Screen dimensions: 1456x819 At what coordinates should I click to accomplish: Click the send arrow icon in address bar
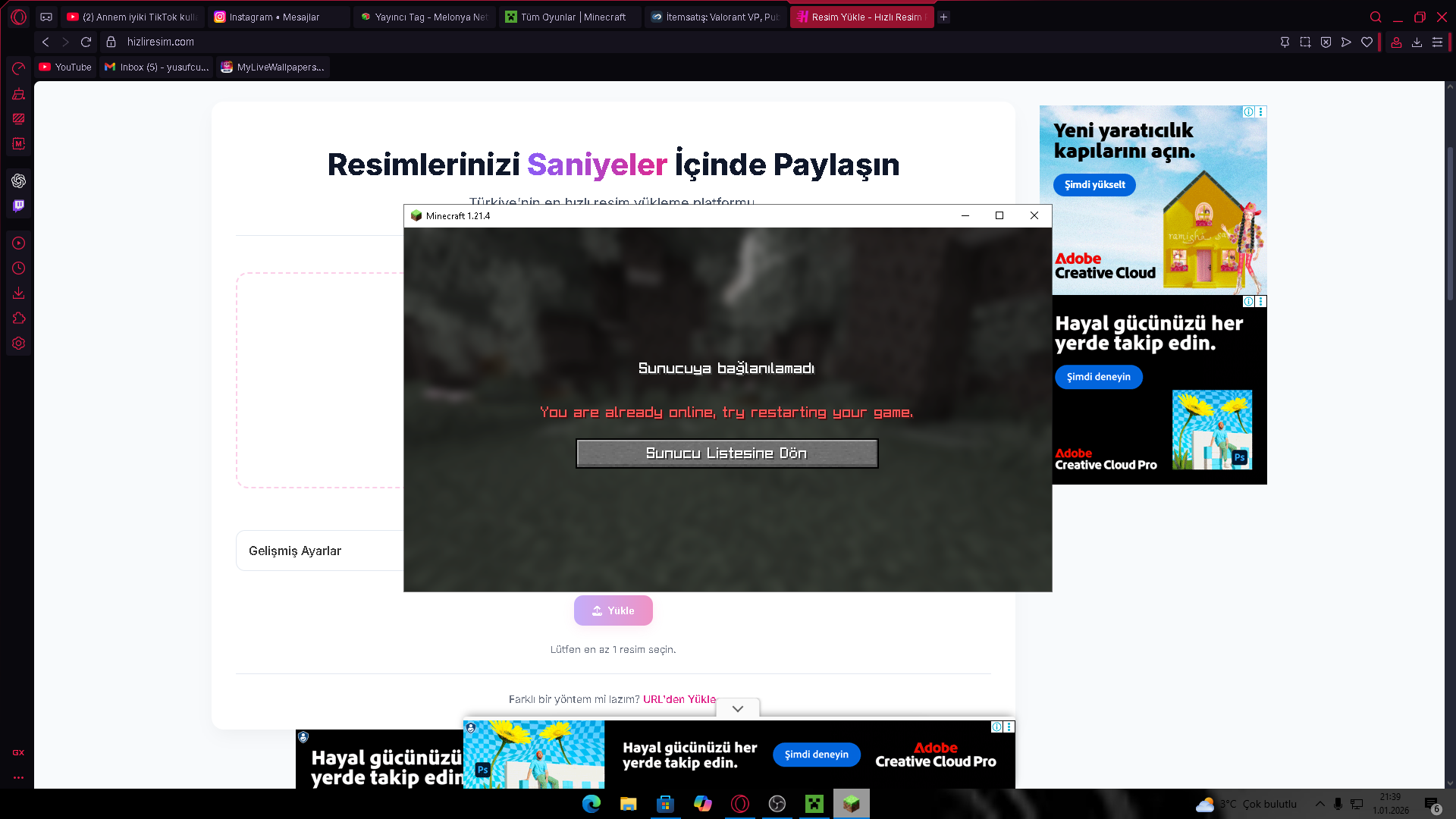pyautogui.click(x=1346, y=42)
